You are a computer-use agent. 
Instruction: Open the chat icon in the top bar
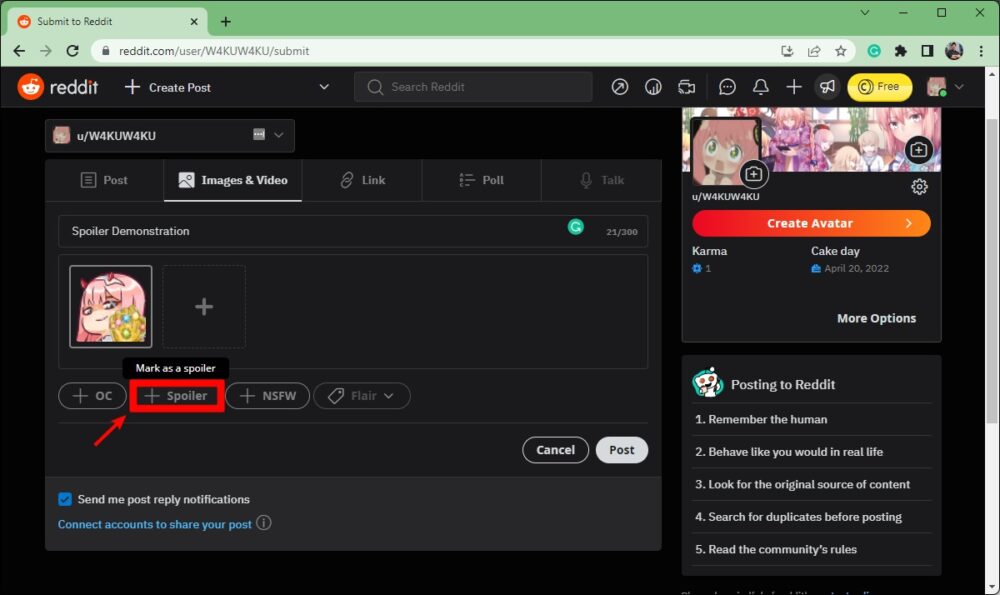tap(727, 87)
